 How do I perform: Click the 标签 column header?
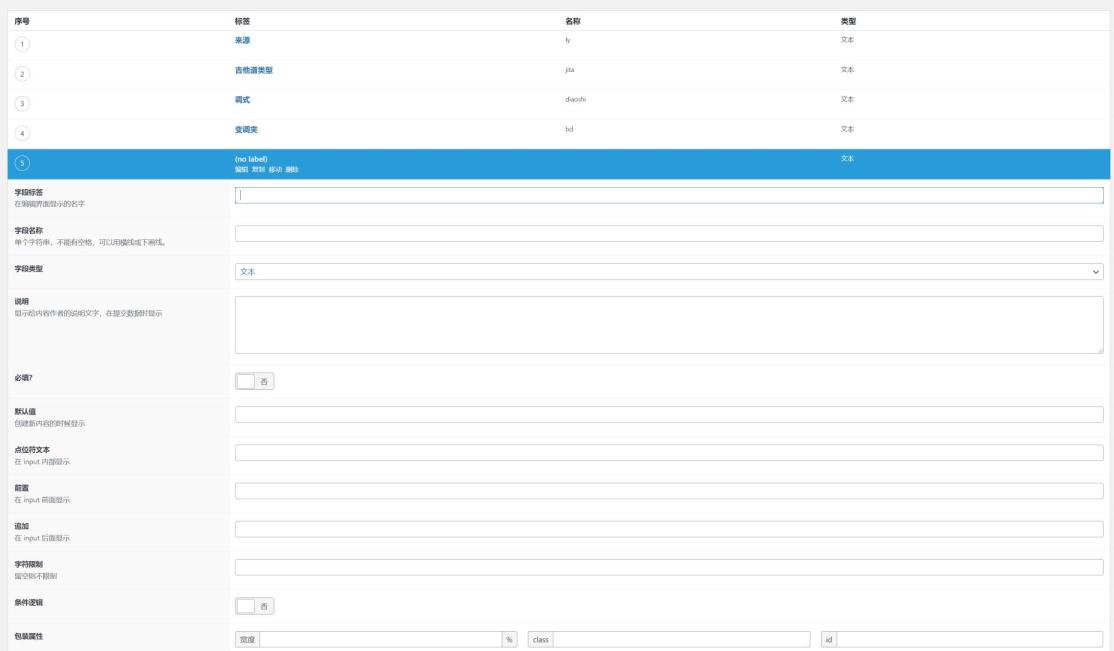click(242, 21)
